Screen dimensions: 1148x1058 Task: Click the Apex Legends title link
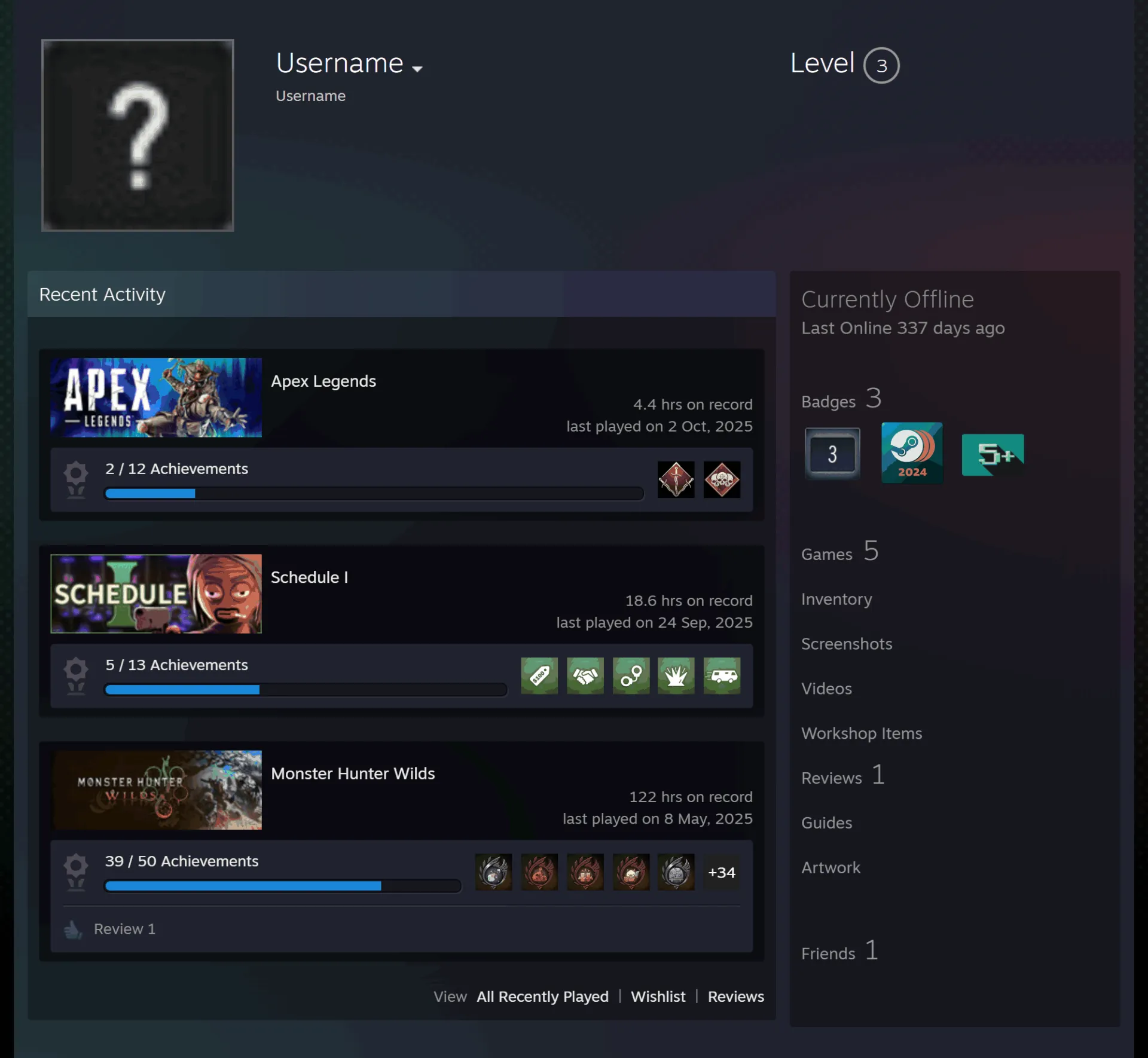(323, 381)
